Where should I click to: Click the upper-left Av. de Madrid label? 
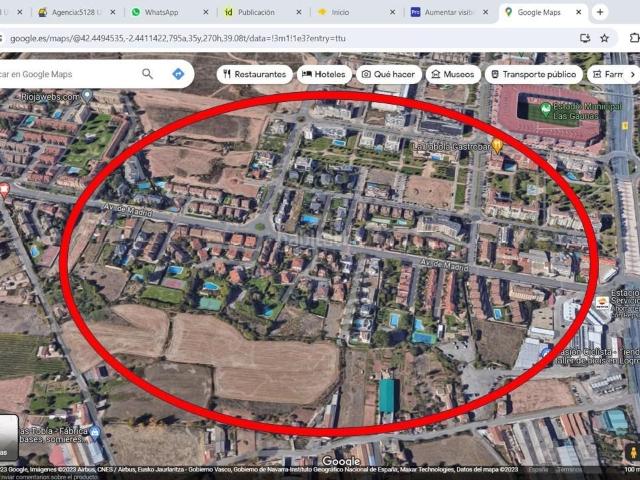tap(128, 211)
